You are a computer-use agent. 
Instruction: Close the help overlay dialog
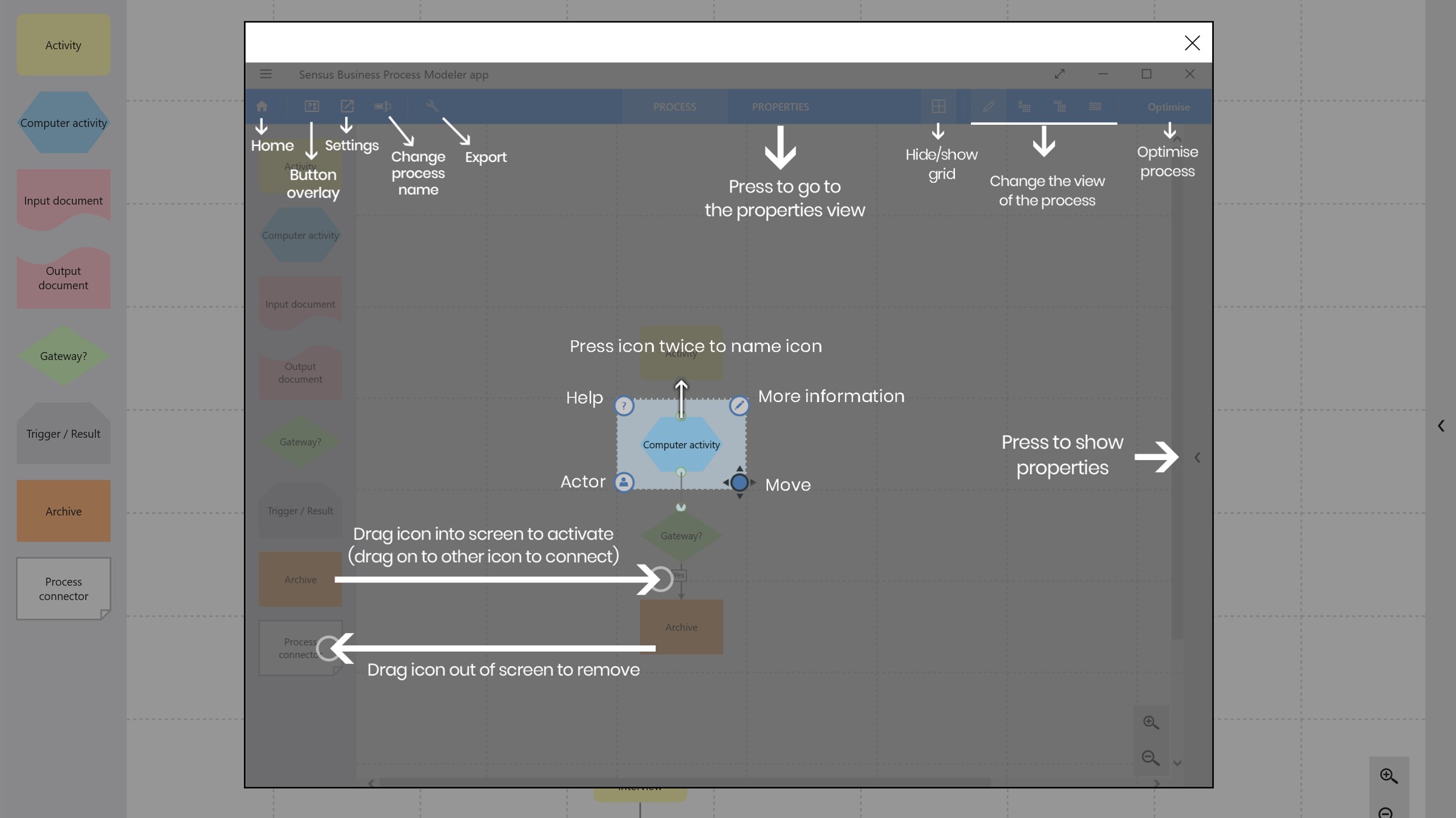click(1191, 43)
